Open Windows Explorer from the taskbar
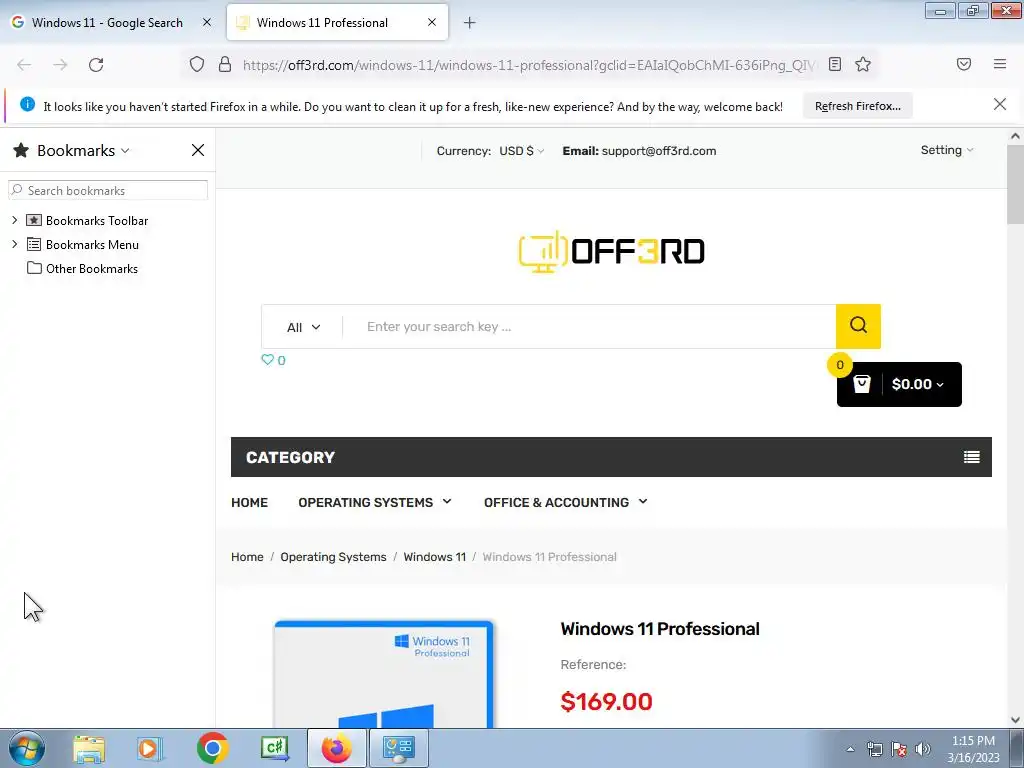 click(x=89, y=748)
